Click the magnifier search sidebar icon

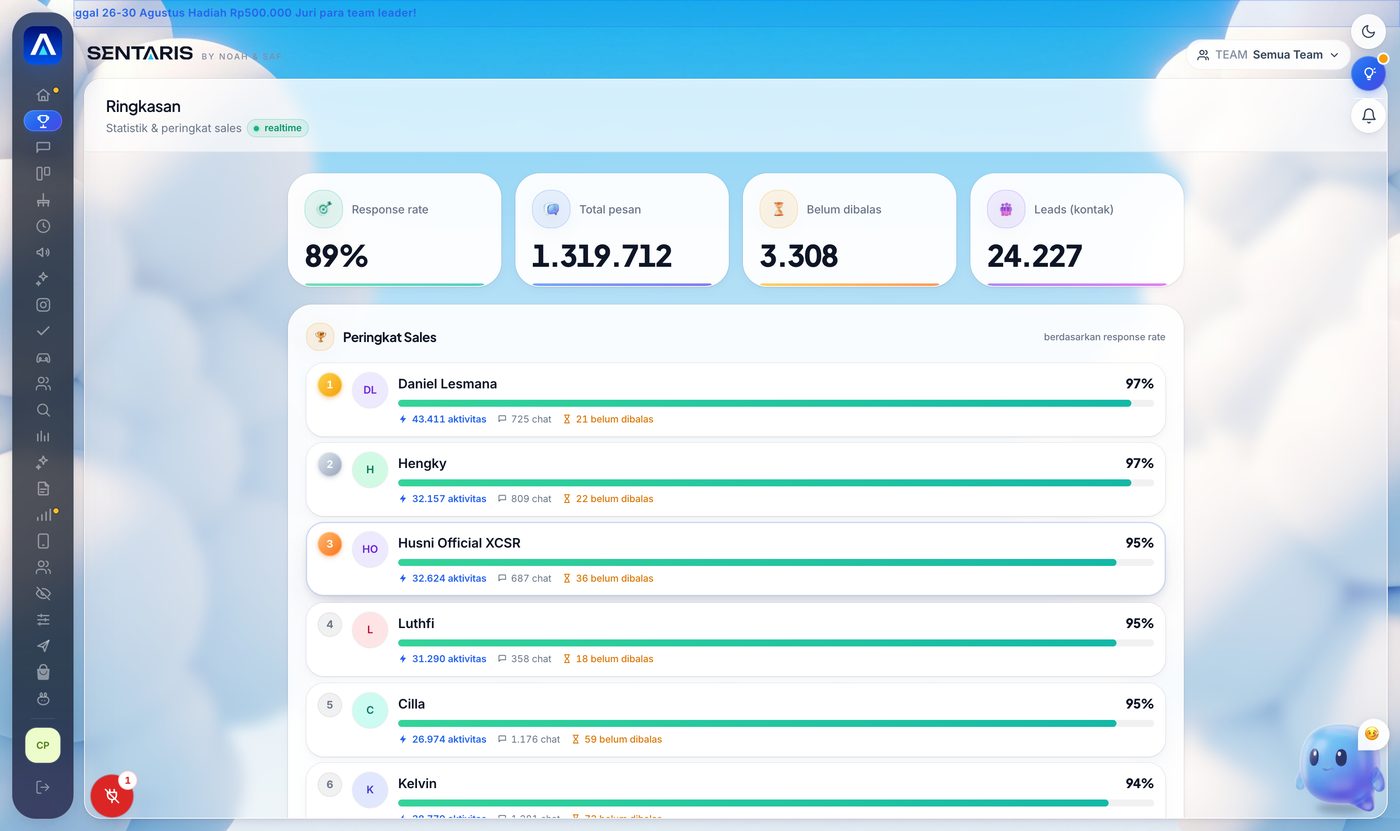pyautogui.click(x=43, y=410)
